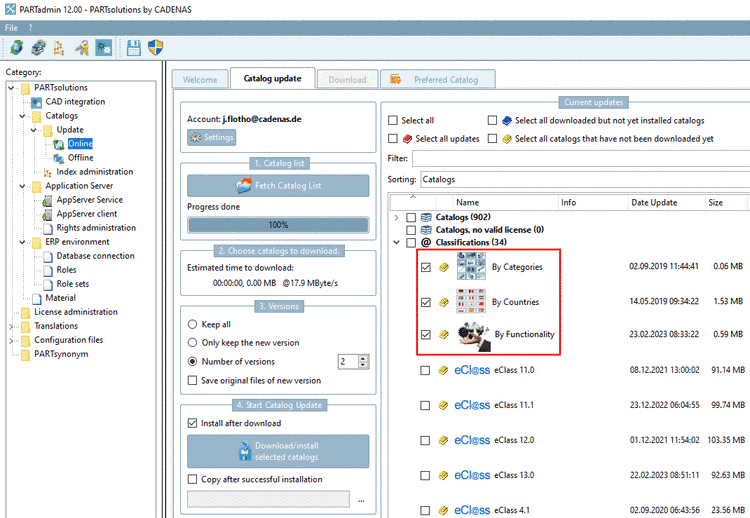Select the Keep all radio button
Viewport: 750px width, 518px height.
click(x=192, y=324)
